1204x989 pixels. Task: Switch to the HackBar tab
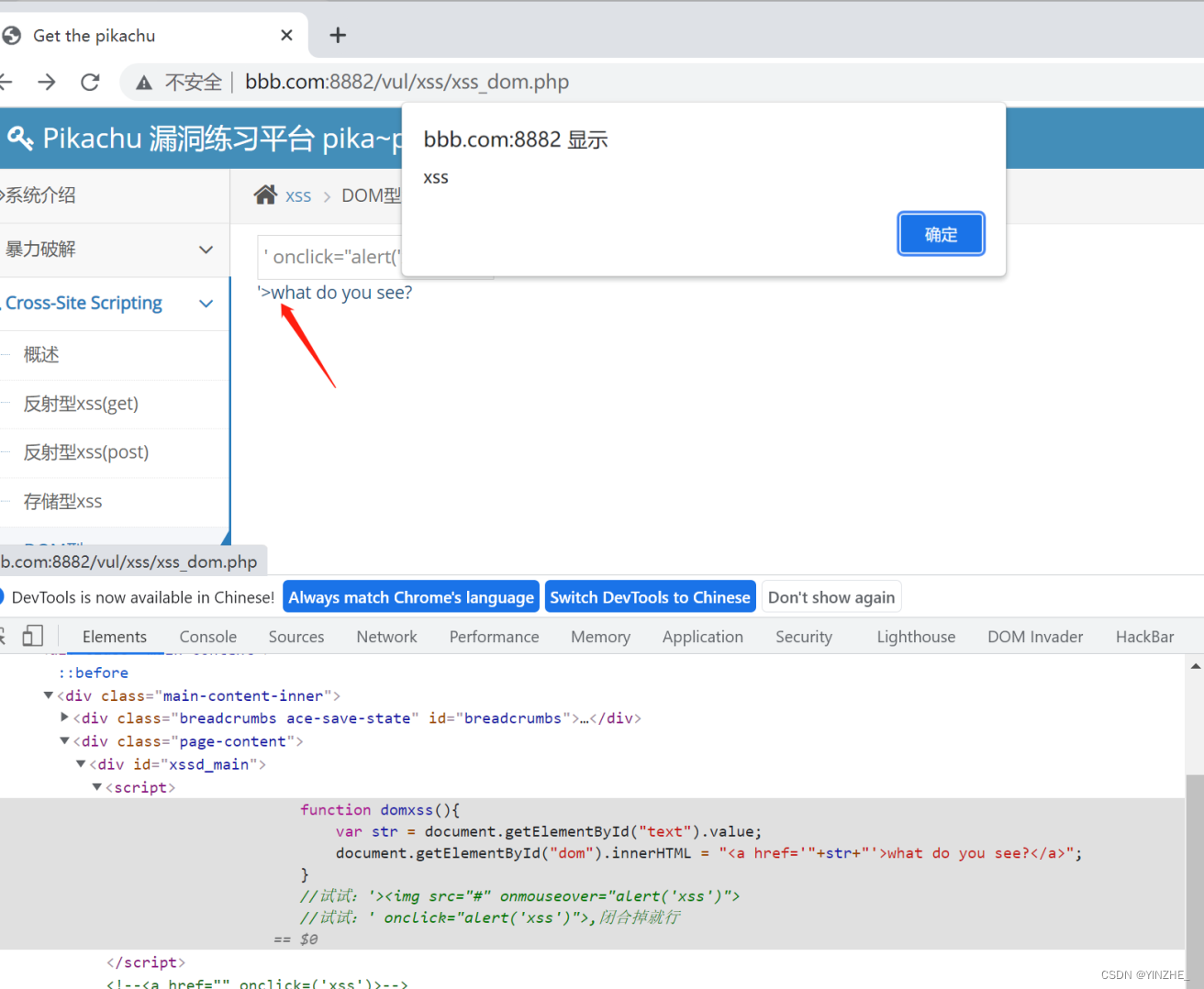coord(1144,637)
